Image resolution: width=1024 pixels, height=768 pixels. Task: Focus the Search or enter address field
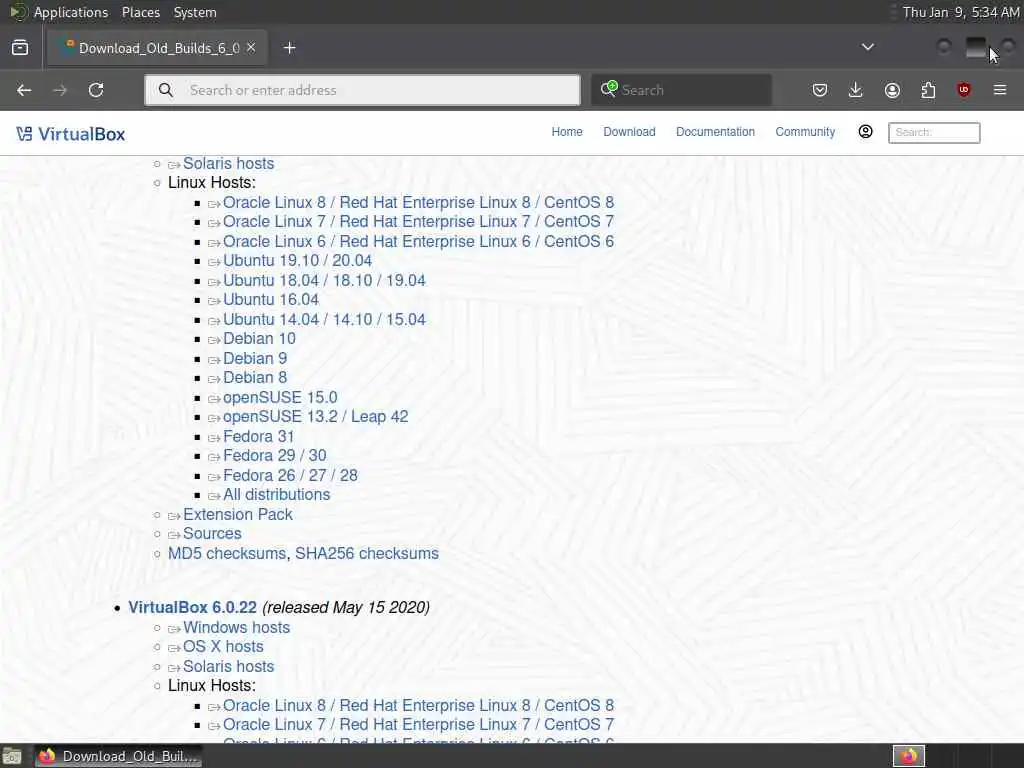click(x=362, y=90)
